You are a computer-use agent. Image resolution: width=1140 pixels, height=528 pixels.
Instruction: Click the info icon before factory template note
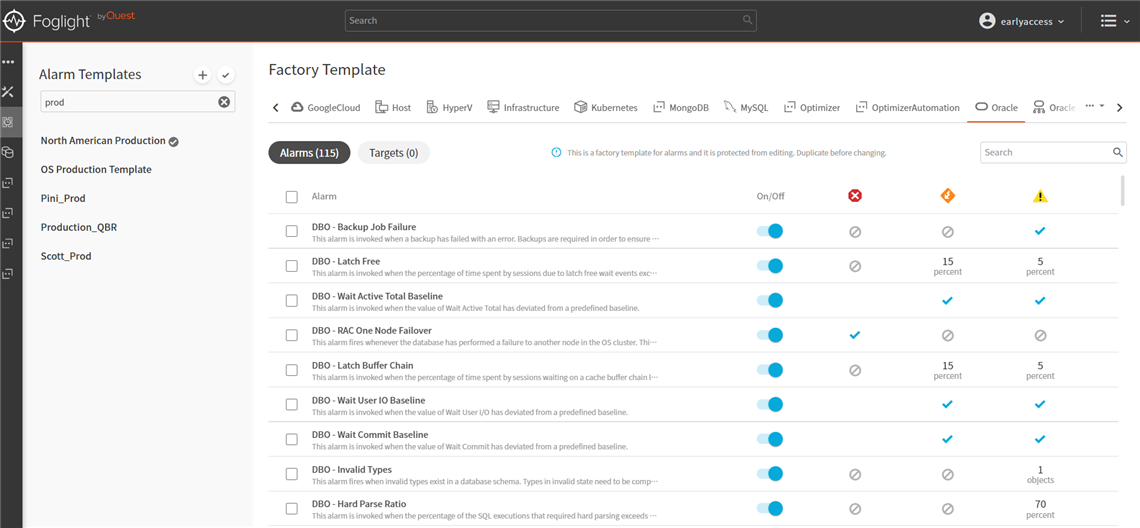(556, 153)
